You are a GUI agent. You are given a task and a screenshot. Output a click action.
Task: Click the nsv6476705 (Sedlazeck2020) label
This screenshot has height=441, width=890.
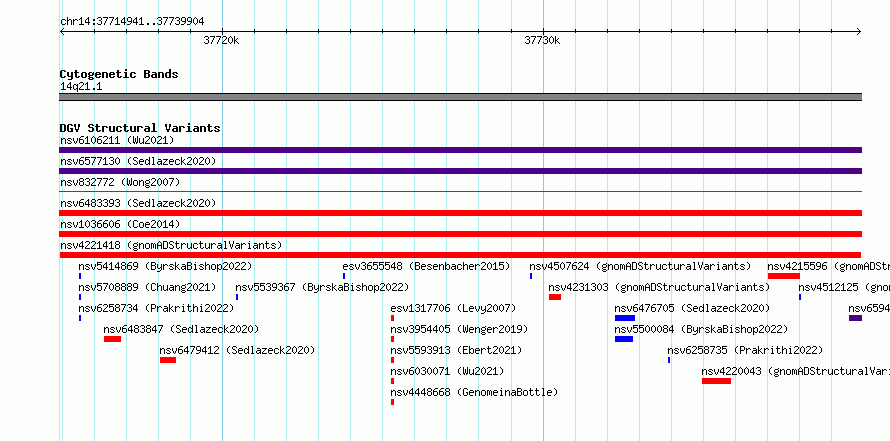click(x=692, y=308)
